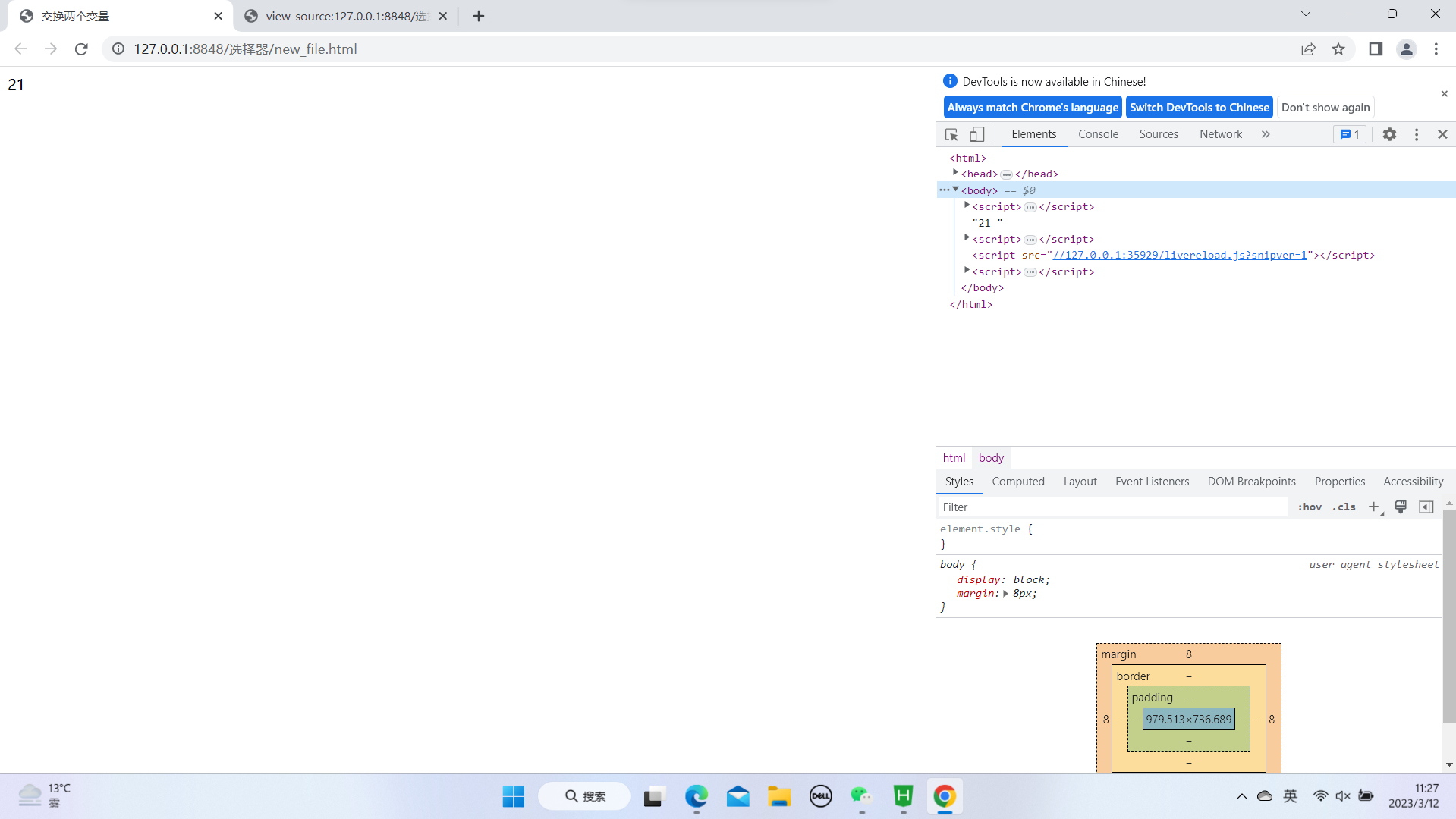The height and width of the screenshot is (819, 1456).
Task: Show more DevTools tabs chevron
Action: point(1266,134)
